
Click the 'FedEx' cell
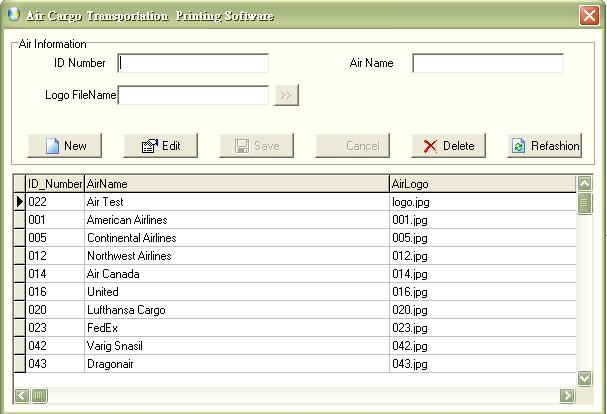point(237,328)
